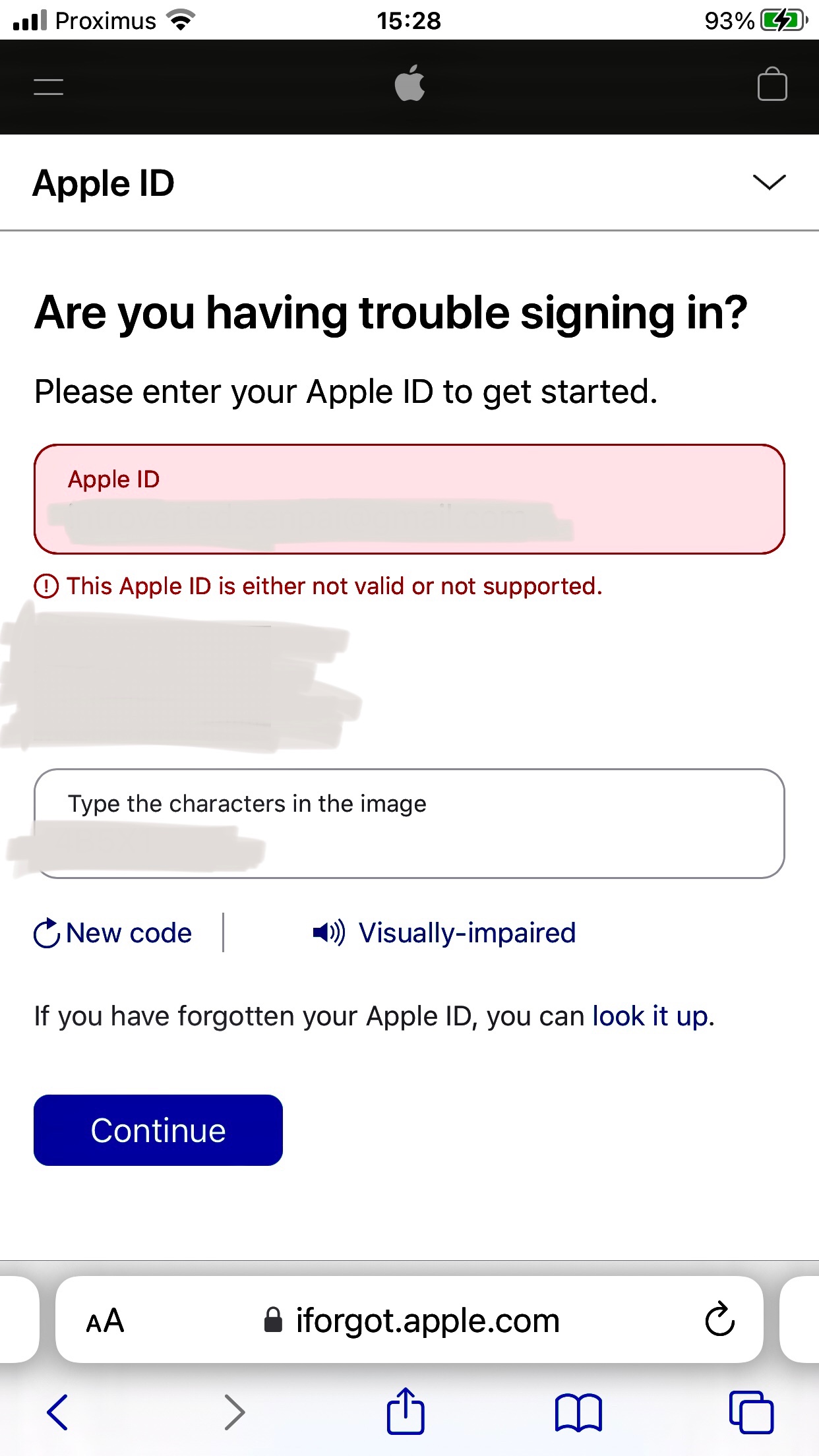Click the 'look it up' link

pos(650,1016)
